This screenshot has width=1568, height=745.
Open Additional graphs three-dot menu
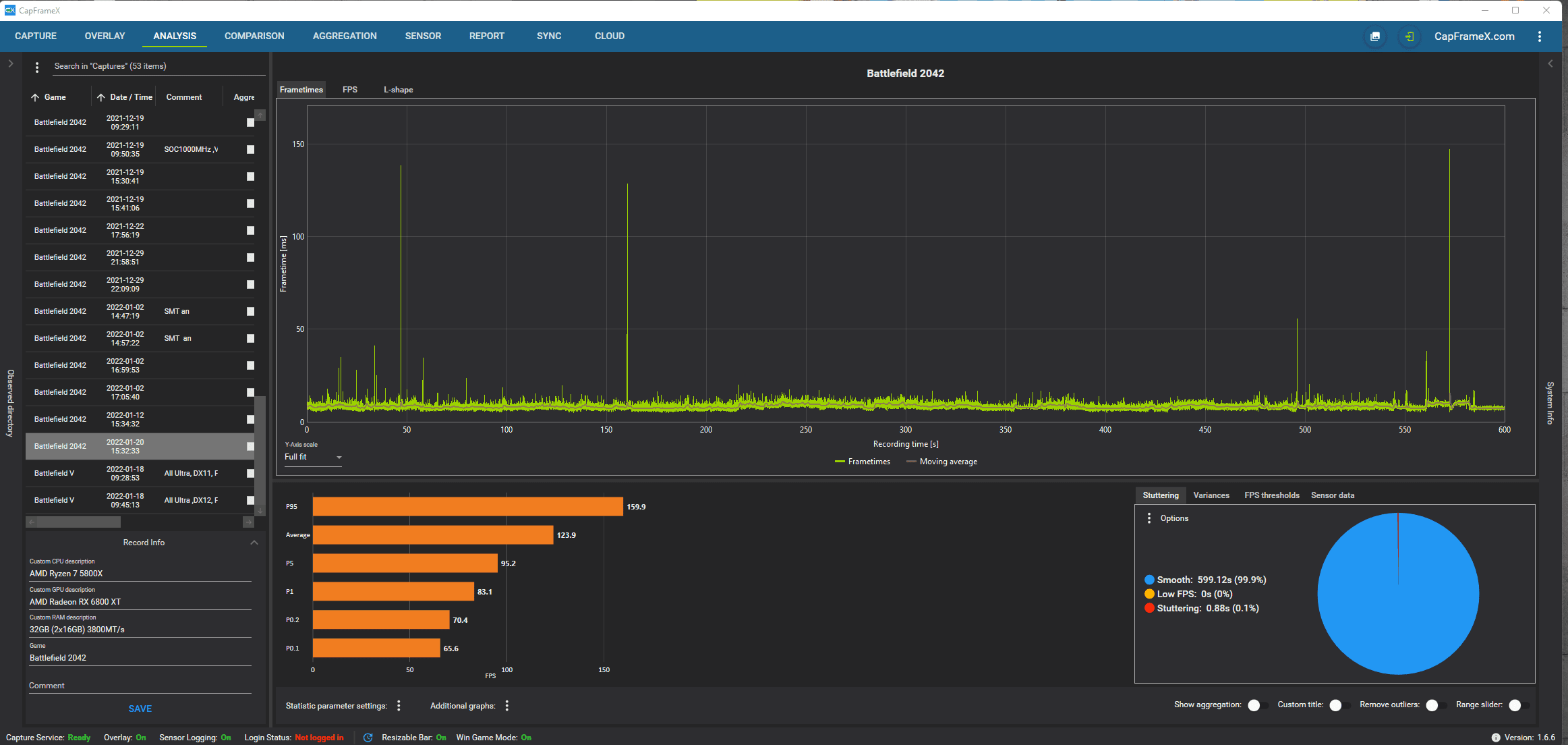coord(507,705)
